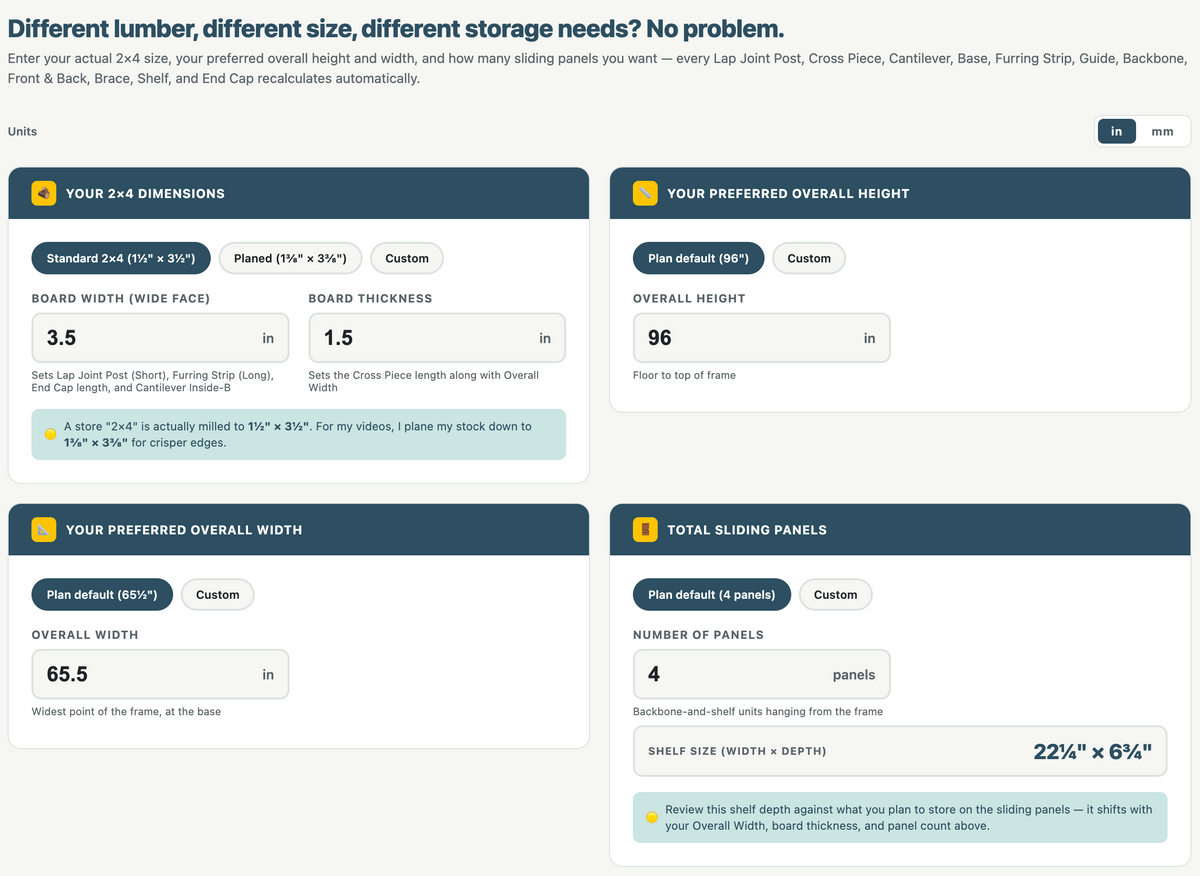Focus the Board Width input showing 3.5
The height and width of the screenshot is (876, 1200).
tap(160, 338)
